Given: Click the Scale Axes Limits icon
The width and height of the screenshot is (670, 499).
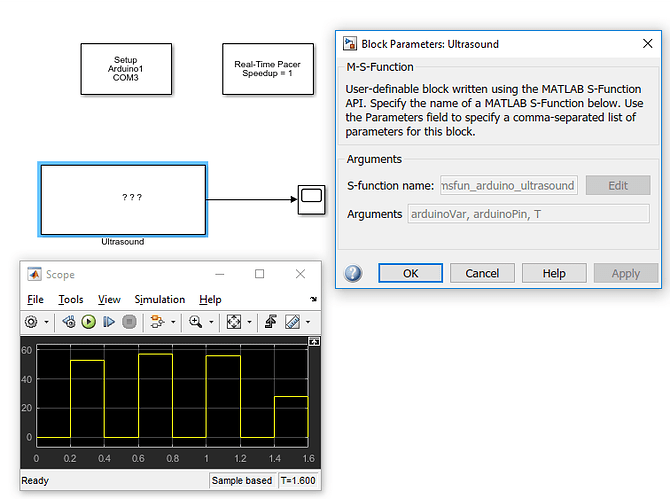Looking at the screenshot, I should 234,322.
